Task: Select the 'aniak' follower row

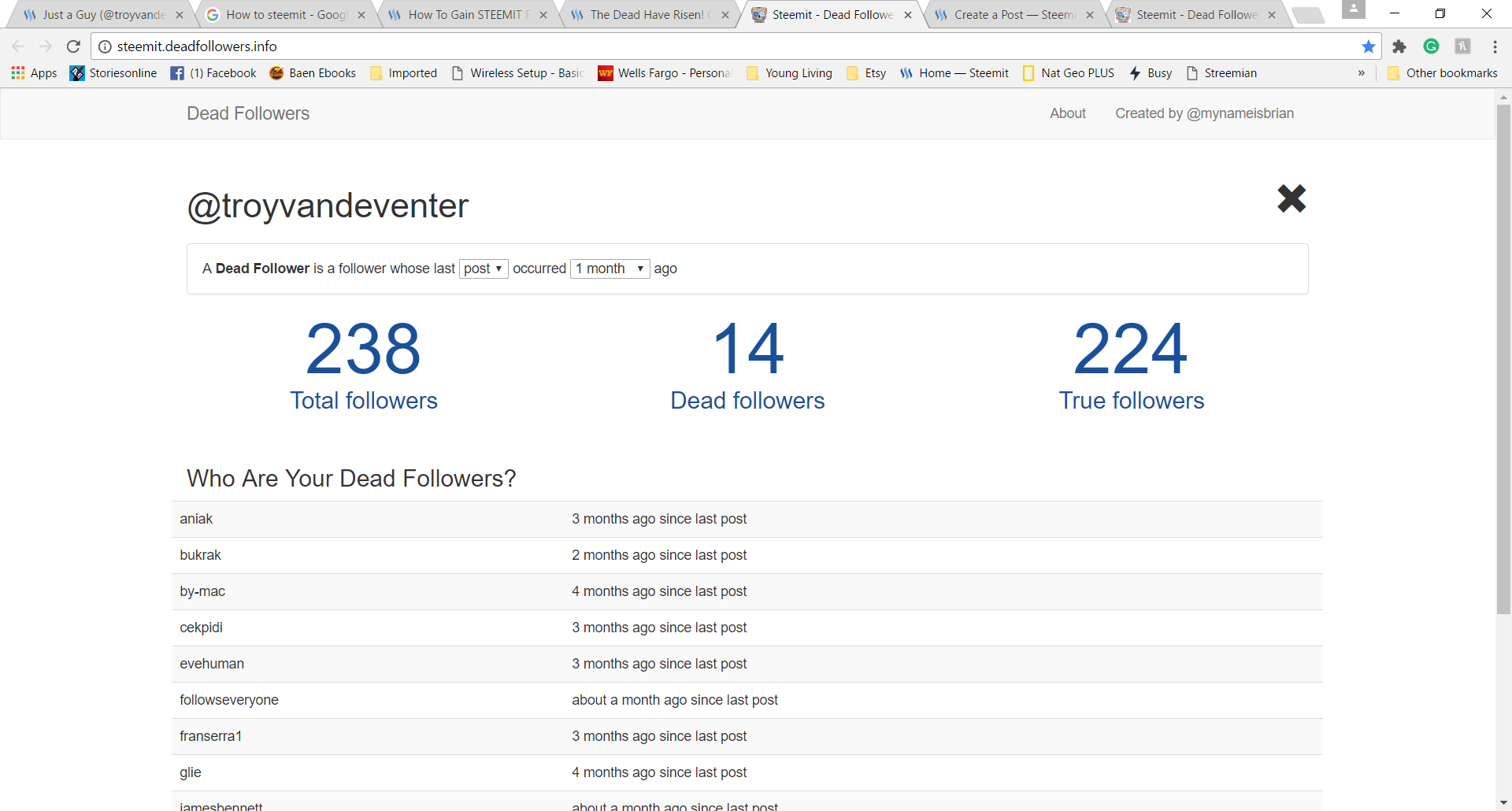Action: 747,519
